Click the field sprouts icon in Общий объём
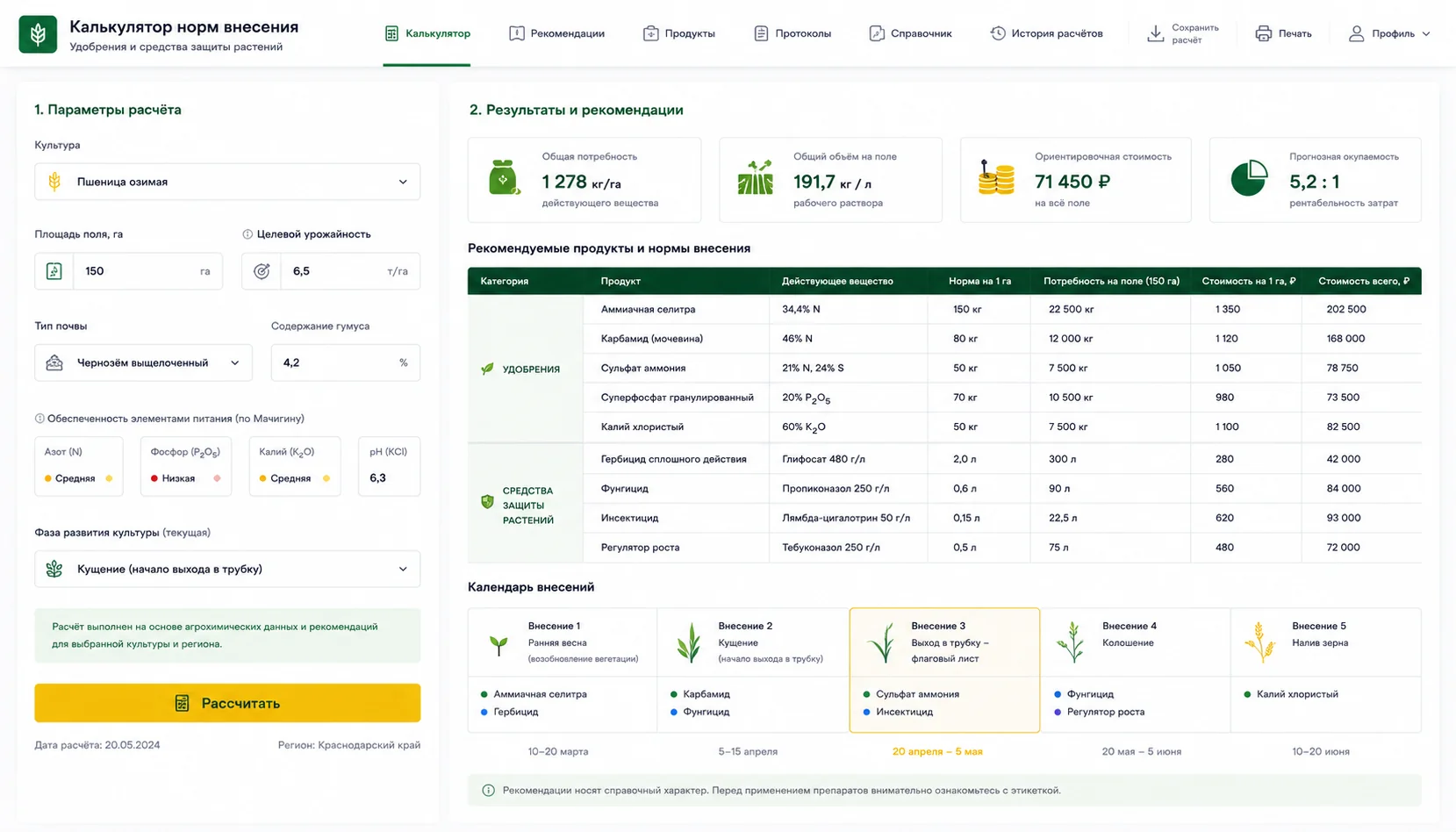Screen dimensions: 1456x832 point(755,178)
